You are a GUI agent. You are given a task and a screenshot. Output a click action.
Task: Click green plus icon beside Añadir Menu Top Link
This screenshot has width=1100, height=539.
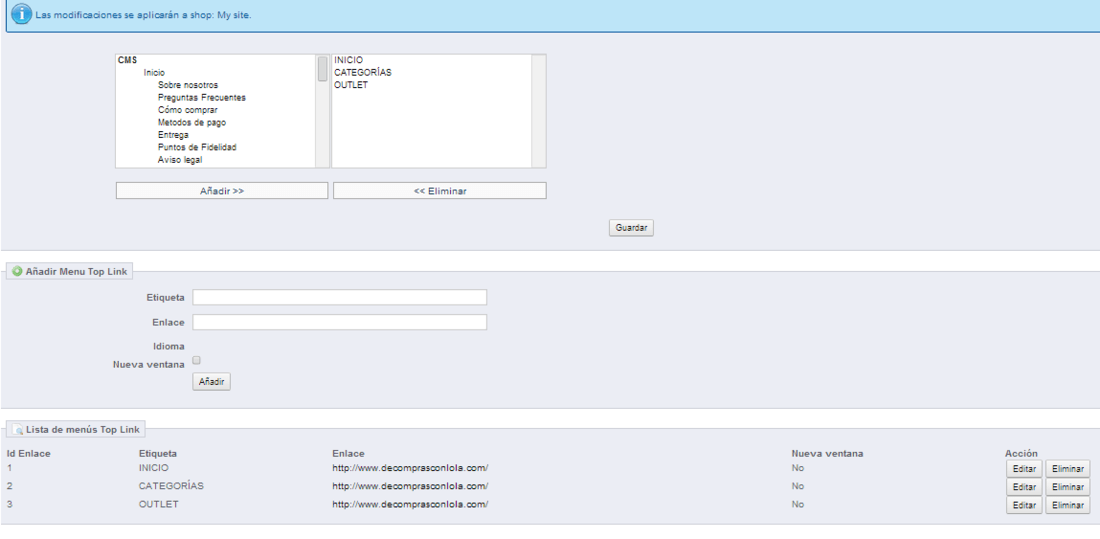click(18, 271)
